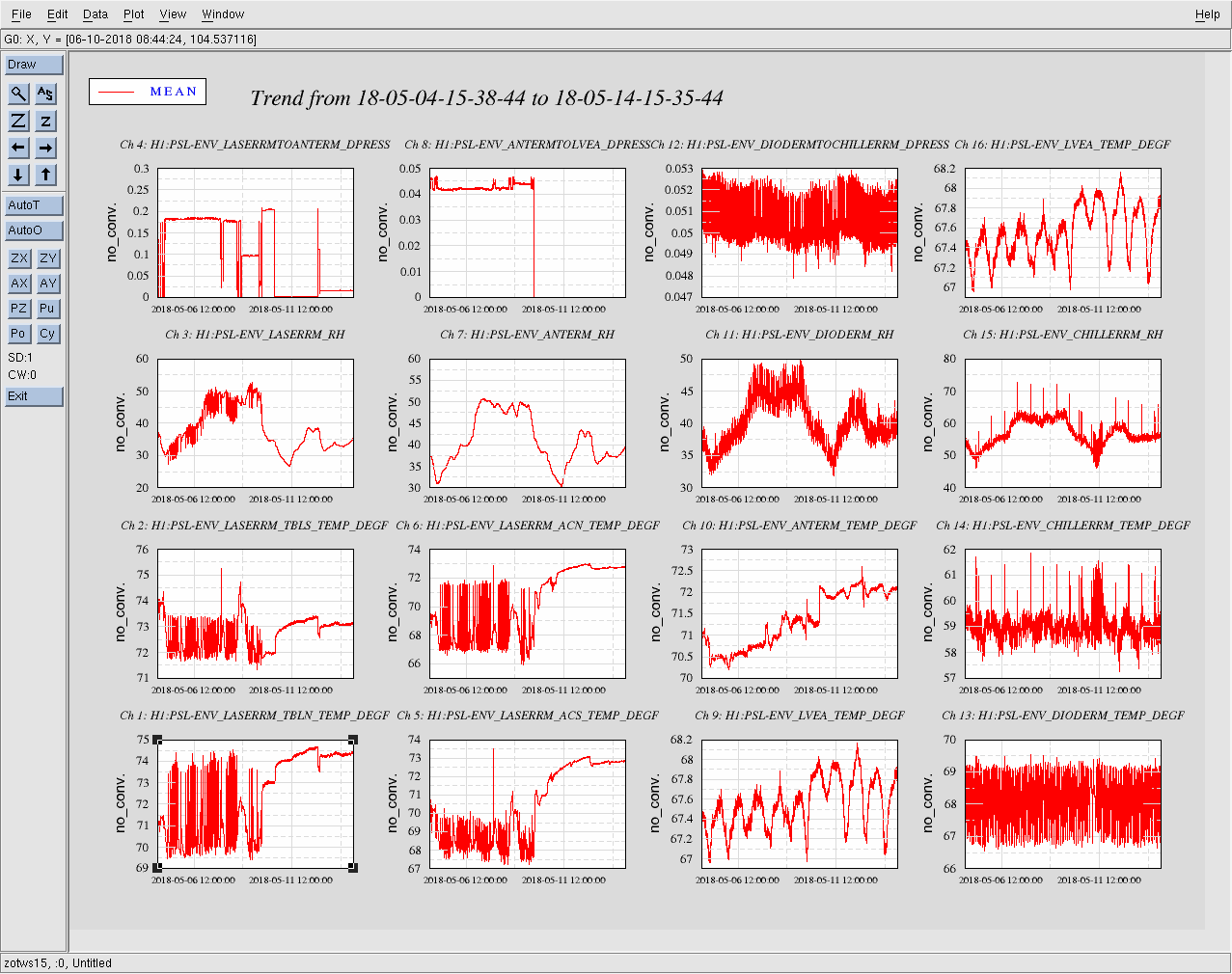Click the AutoO button
Screen dimensions: 1232x974
click(x=34, y=230)
